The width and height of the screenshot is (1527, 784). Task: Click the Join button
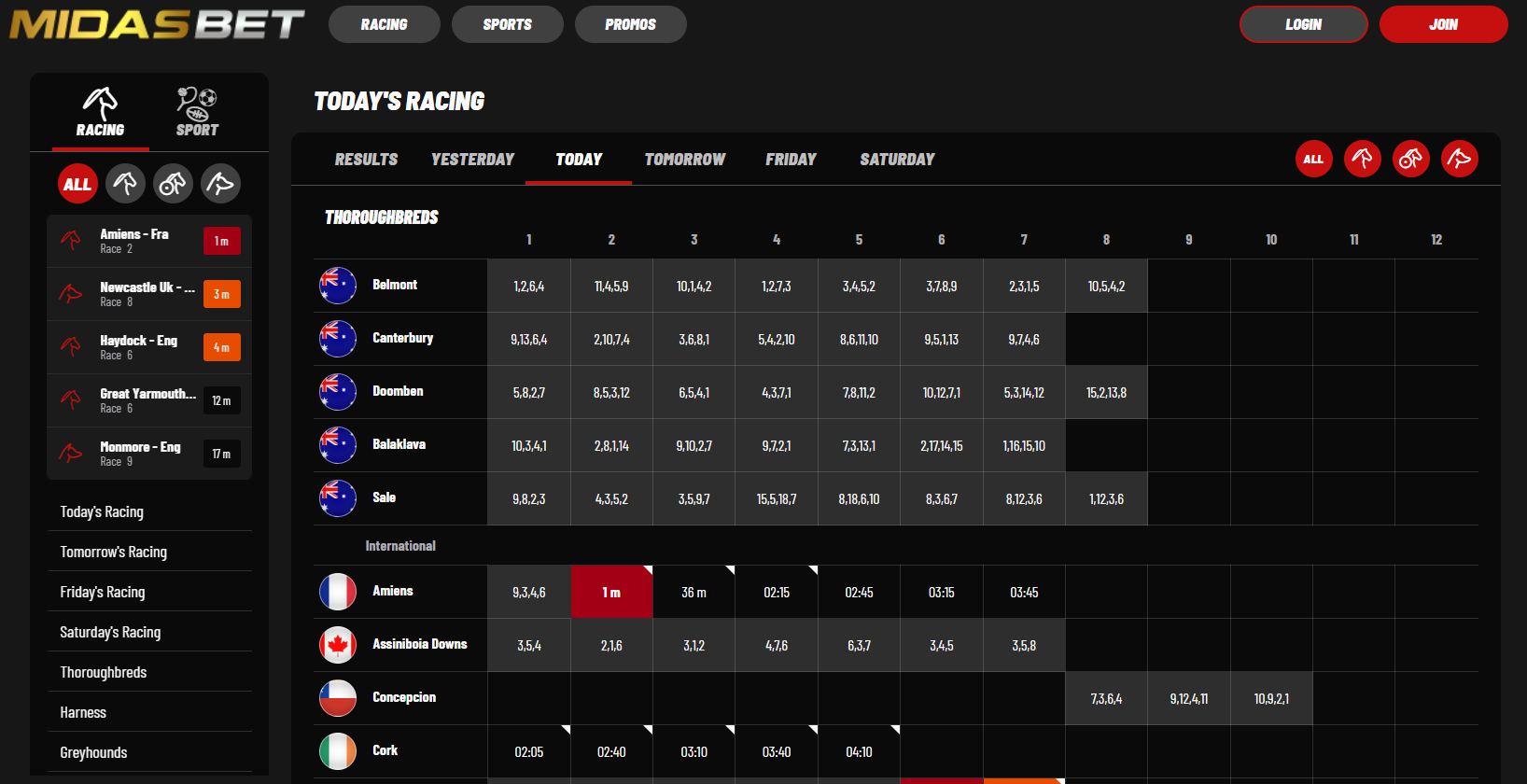click(x=1444, y=24)
